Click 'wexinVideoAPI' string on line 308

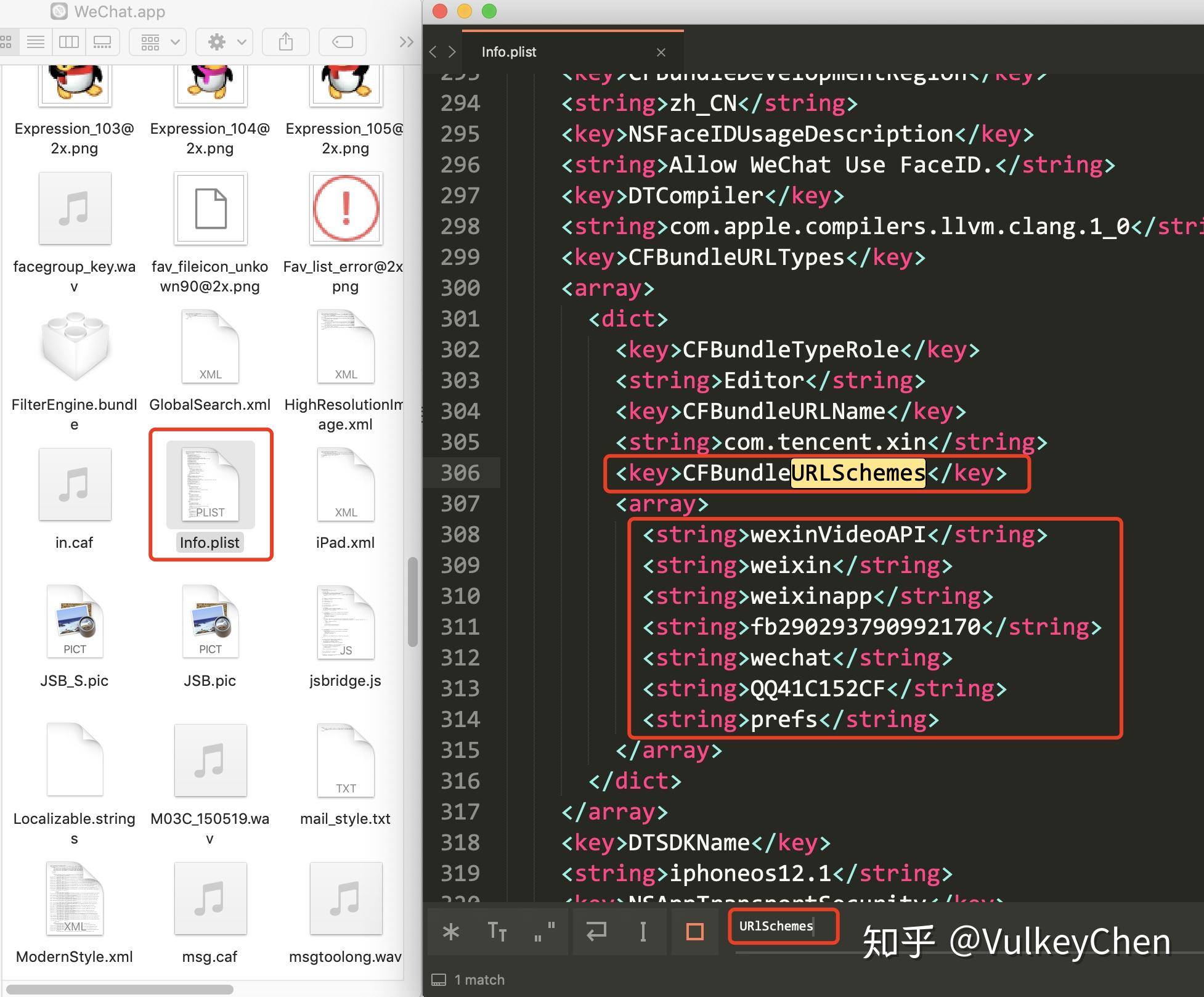838,534
